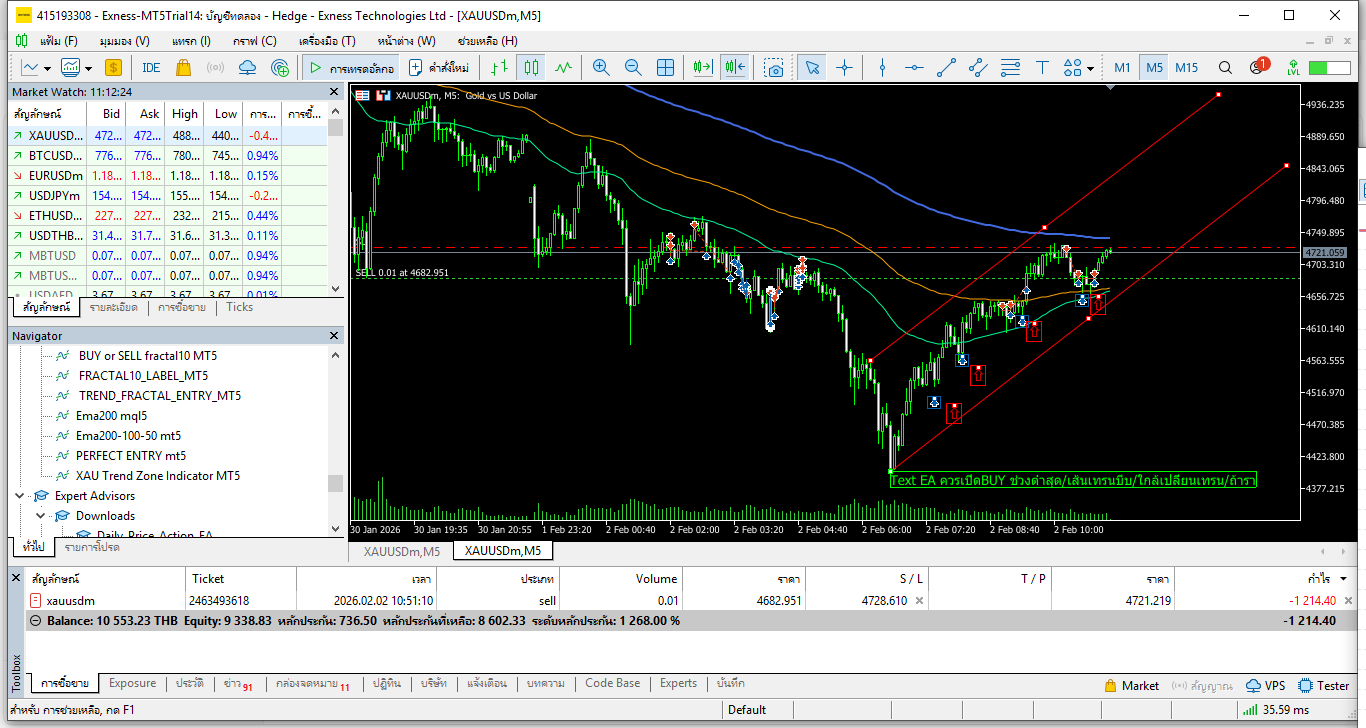1366x728 pixels.
Task: Remove the stop loss with S/L x button
Action: tap(920, 601)
